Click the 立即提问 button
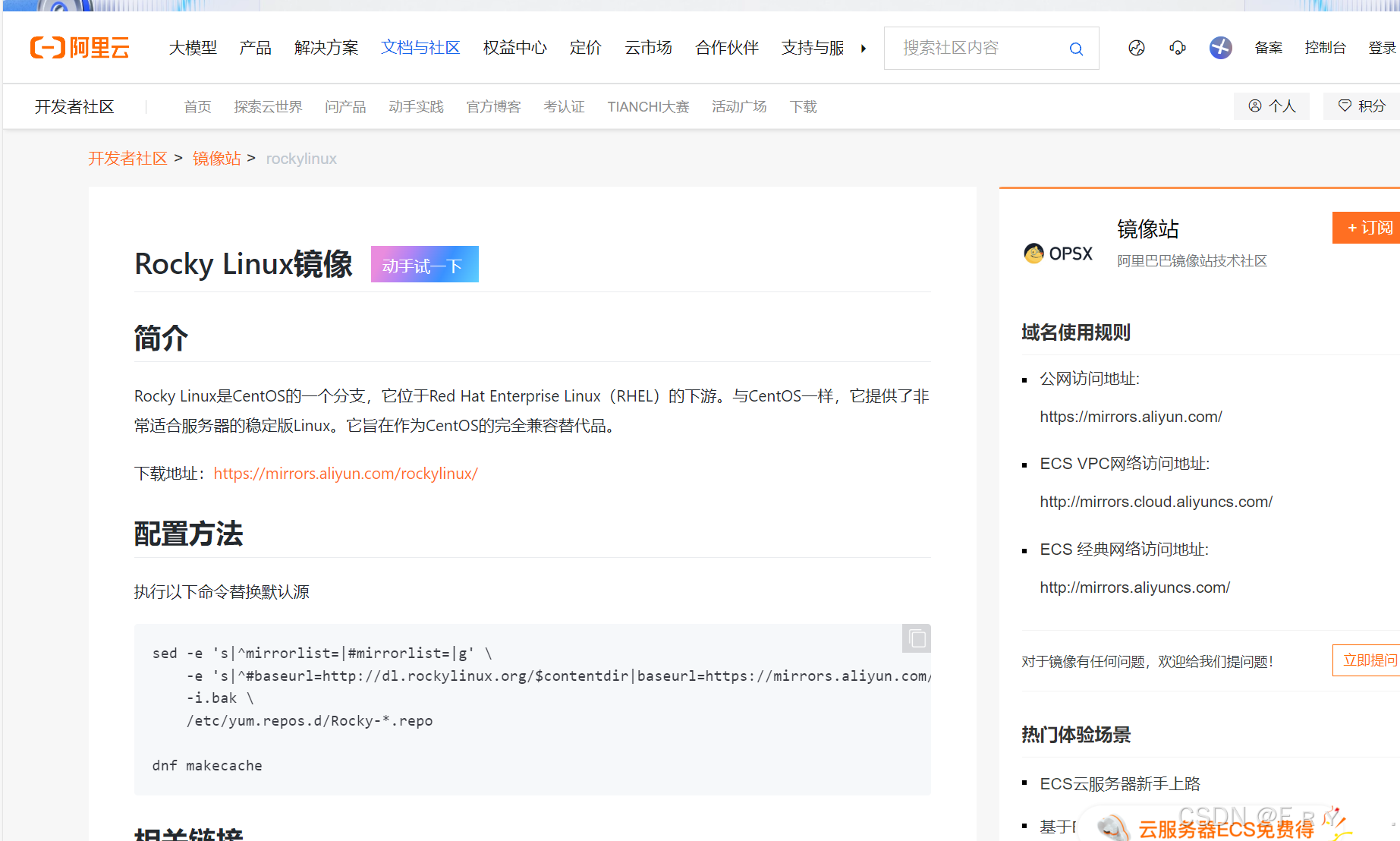This screenshot has width=1400, height=841. 1367,660
